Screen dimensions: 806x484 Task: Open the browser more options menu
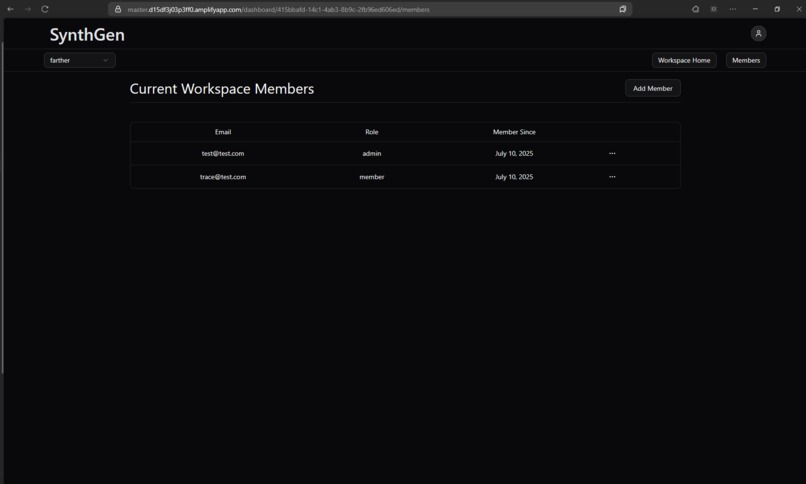tap(732, 9)
